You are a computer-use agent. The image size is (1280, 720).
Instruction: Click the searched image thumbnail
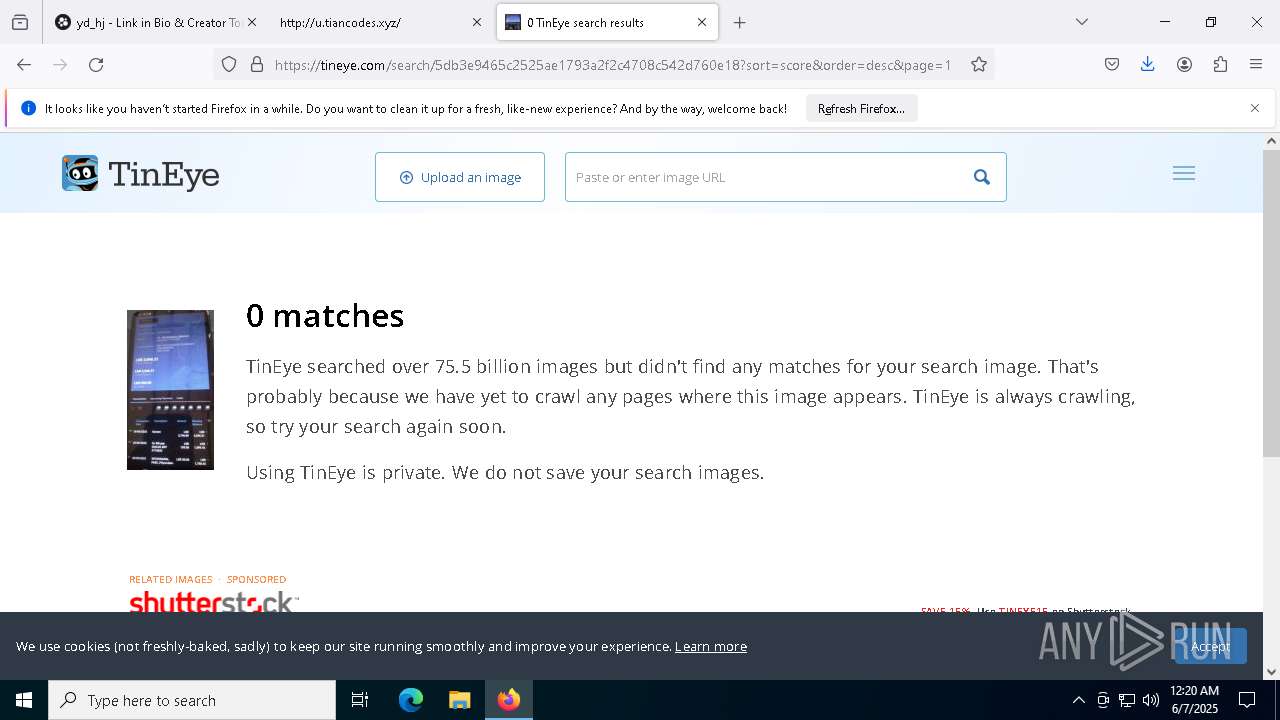(x=170, y=390)
